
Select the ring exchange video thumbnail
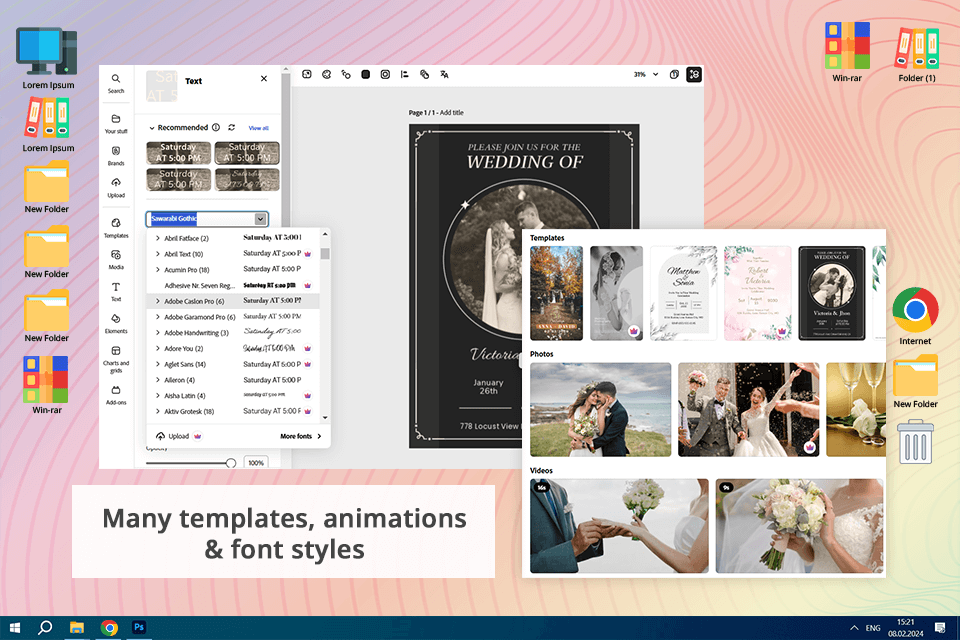pyautogui.click(x=619, y=525)
